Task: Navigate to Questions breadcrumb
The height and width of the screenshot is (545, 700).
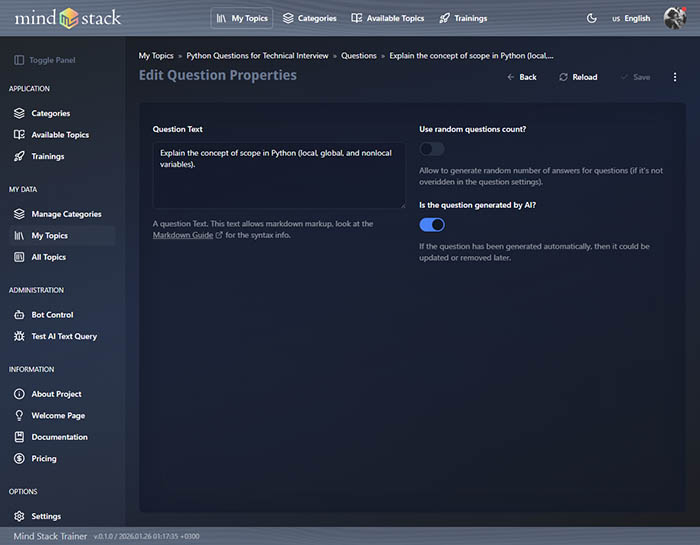Action: [x=359, y=56]
